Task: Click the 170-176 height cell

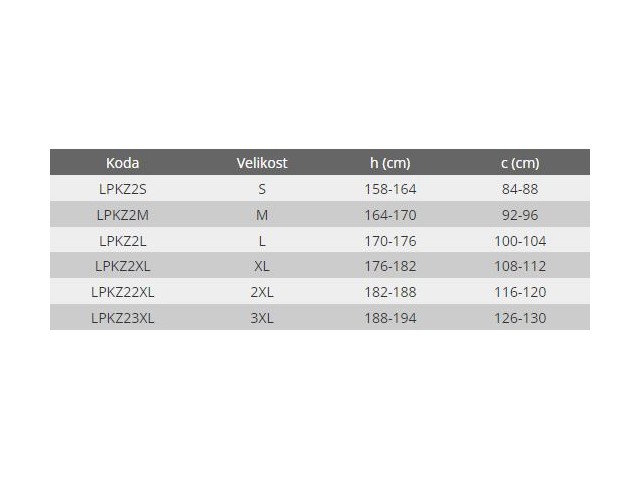Action: (391, 240)
